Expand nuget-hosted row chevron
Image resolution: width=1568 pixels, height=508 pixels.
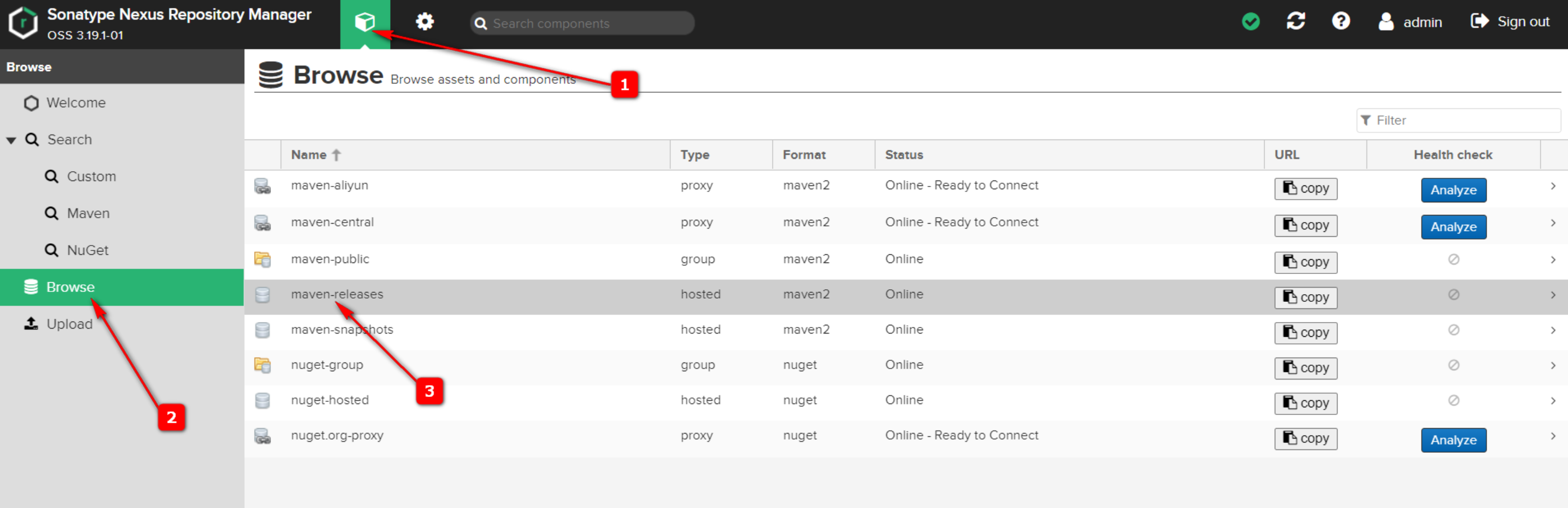pos(1553,401)
